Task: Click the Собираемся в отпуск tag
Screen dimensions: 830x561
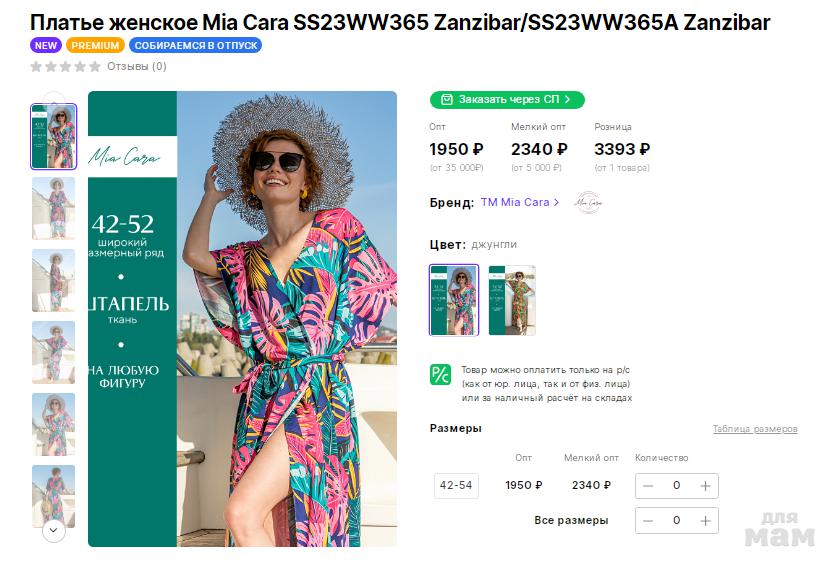Action: point(195,46)
